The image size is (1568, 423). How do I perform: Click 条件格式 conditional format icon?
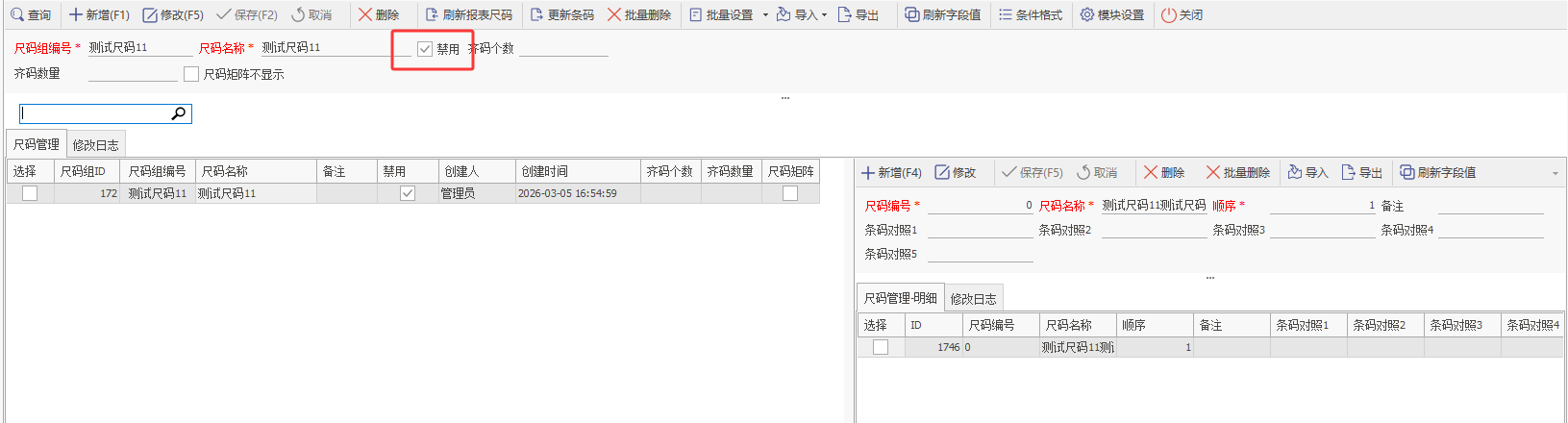pos(1006,14)
